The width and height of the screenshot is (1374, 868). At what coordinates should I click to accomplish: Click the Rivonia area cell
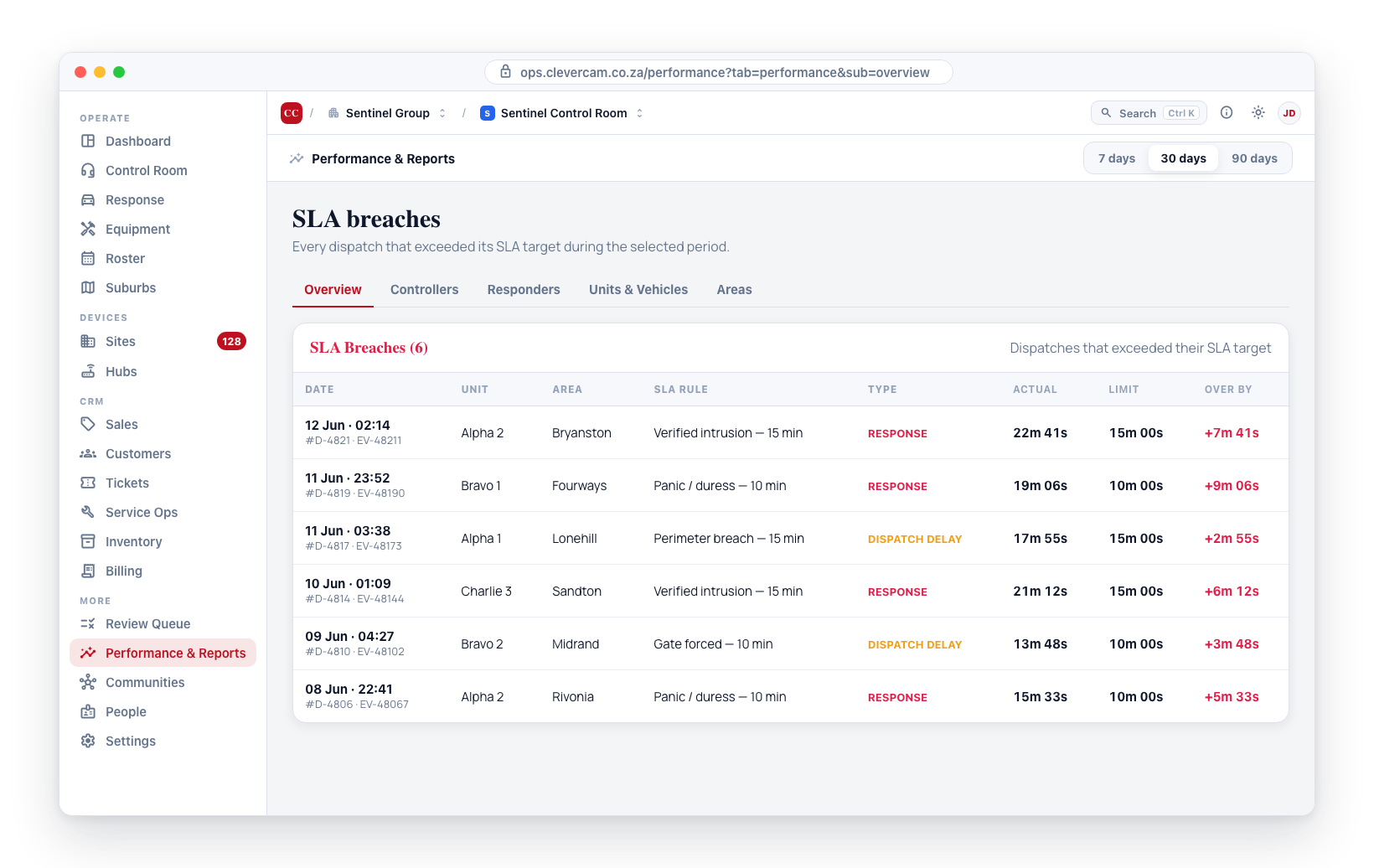(x=573, y=697)
